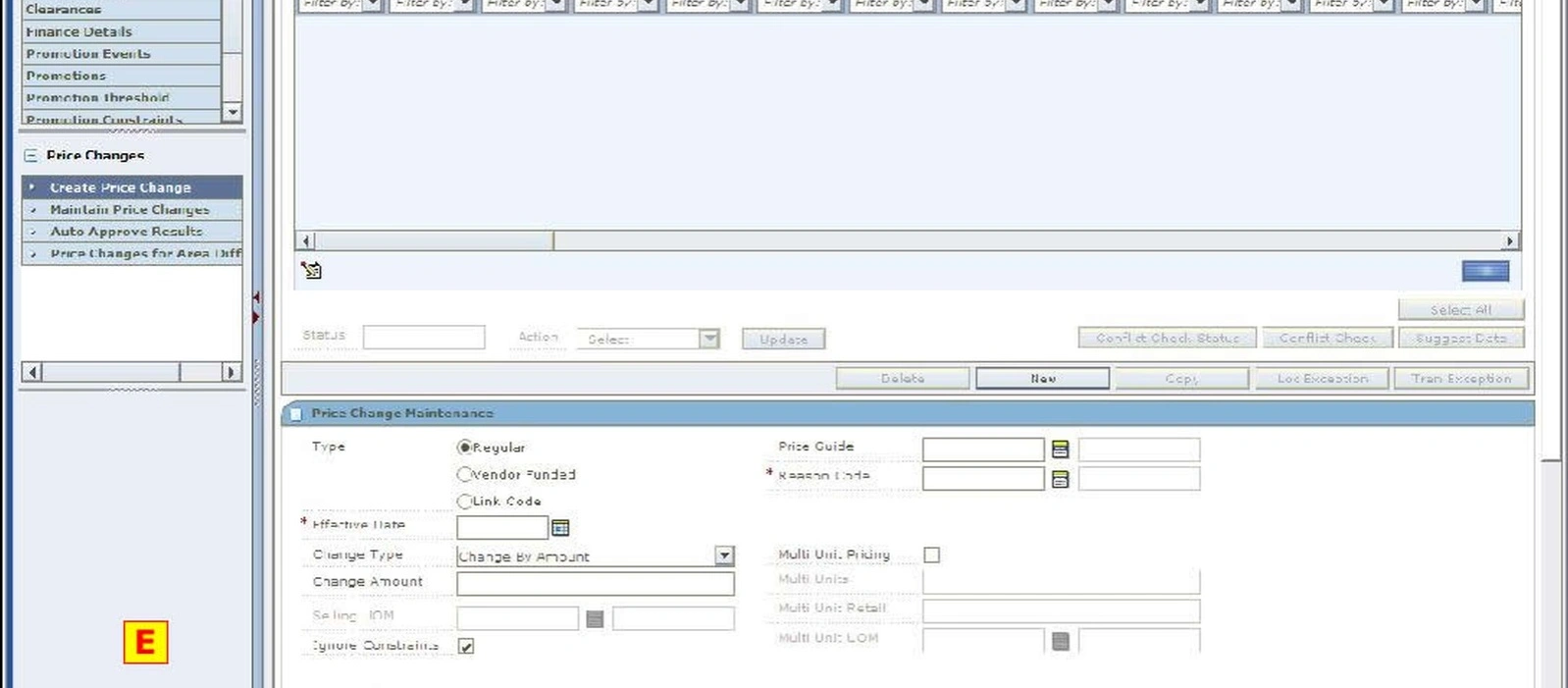Click the Multi Units input field
Screen dimensions: 1568x688
tap(1062, 580)
